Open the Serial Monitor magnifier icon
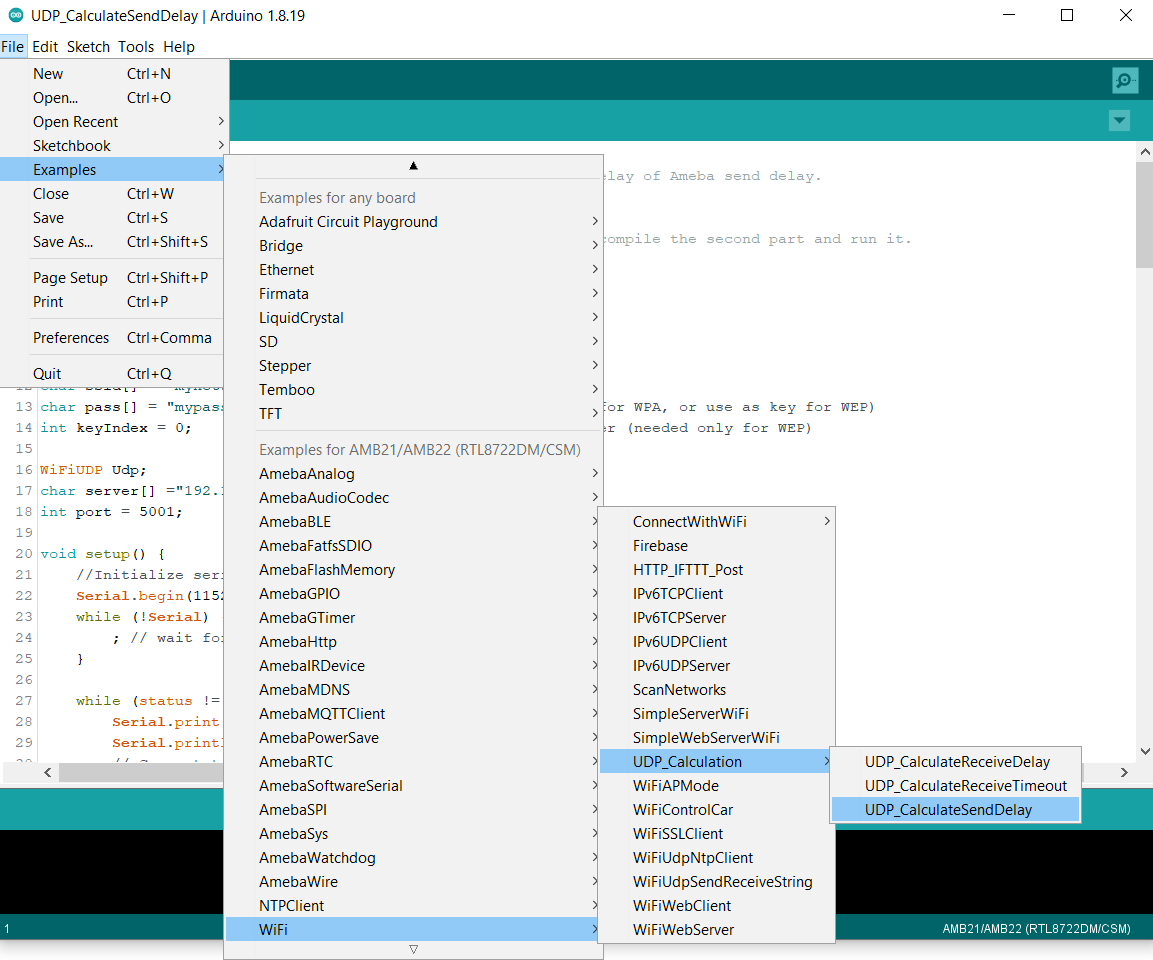 (x=1124, y=79)
